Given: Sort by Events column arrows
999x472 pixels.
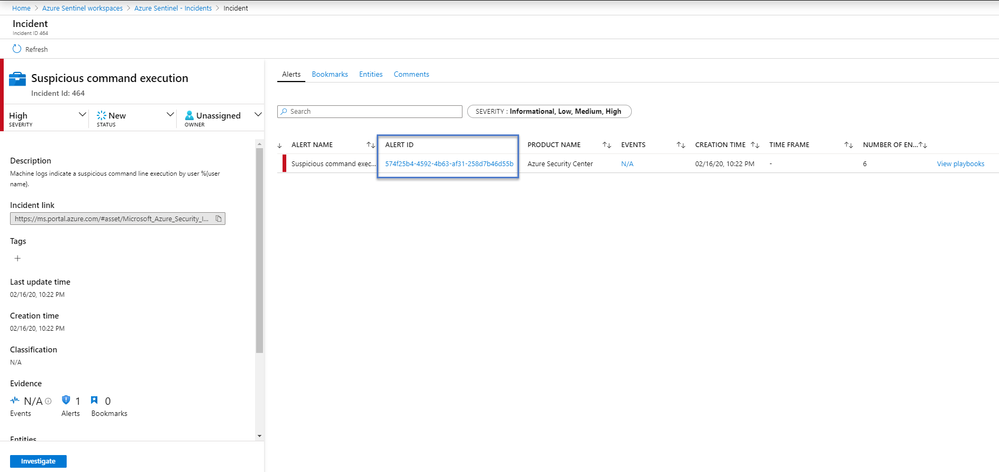Looking at the screenshot, I should (x=680, y=145).
